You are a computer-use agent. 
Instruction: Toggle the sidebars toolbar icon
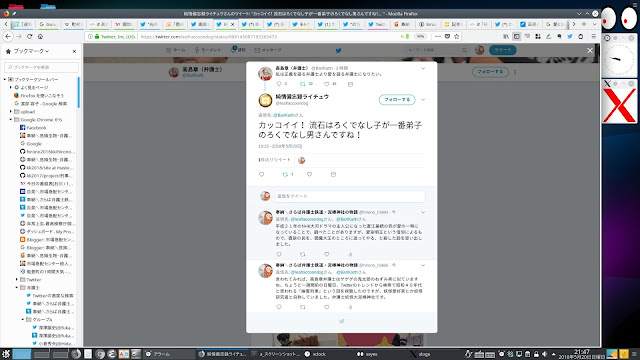[x=517, y=36]
